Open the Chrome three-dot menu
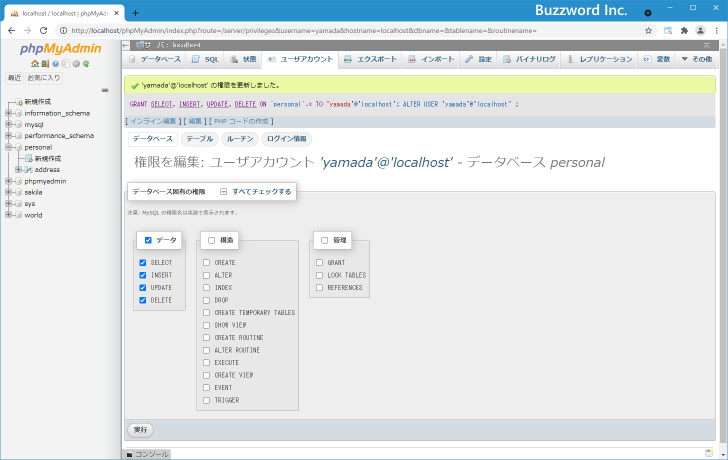This screenshot has width=728, height=460. 717,31
